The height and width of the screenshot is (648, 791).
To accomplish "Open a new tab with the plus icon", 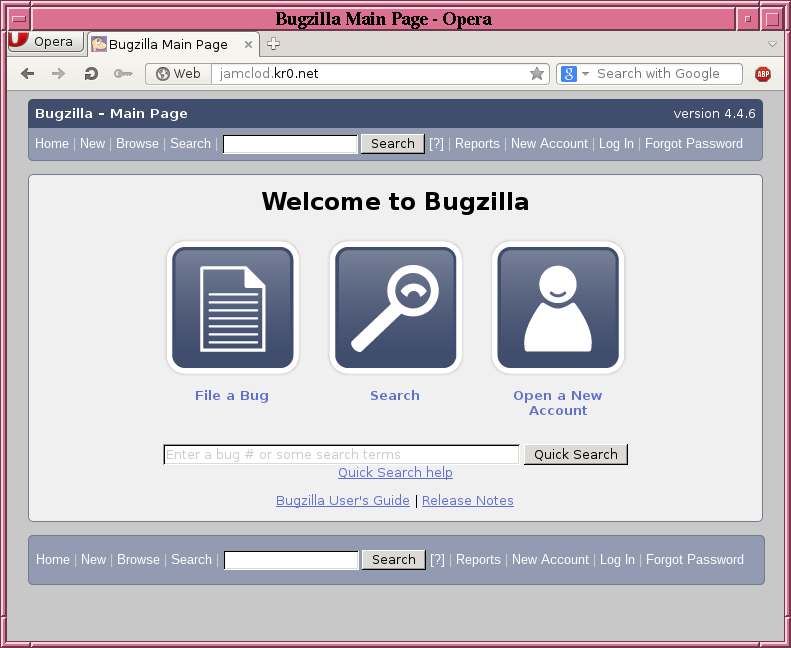I will coord(273,44).
